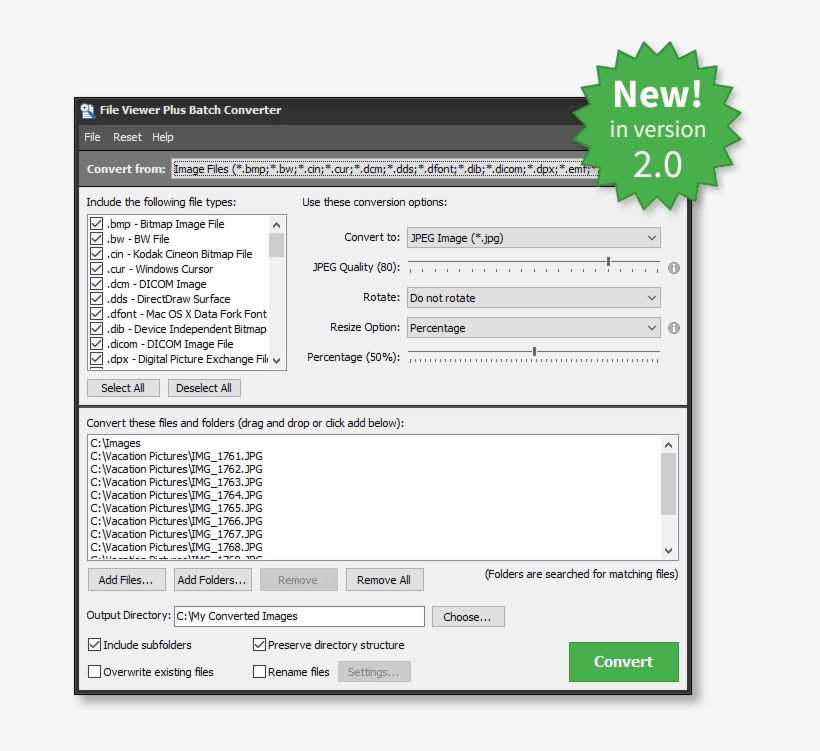Select IMG_1765.JPG in the file list
This screenshot has width=820, height=751.
(176, 508)
